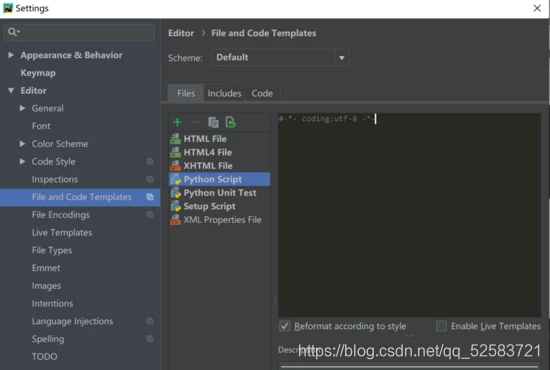Click the PyCharm icon in the title bar
The width and height of the screenshot is (550, 370).
pos(8,8)
